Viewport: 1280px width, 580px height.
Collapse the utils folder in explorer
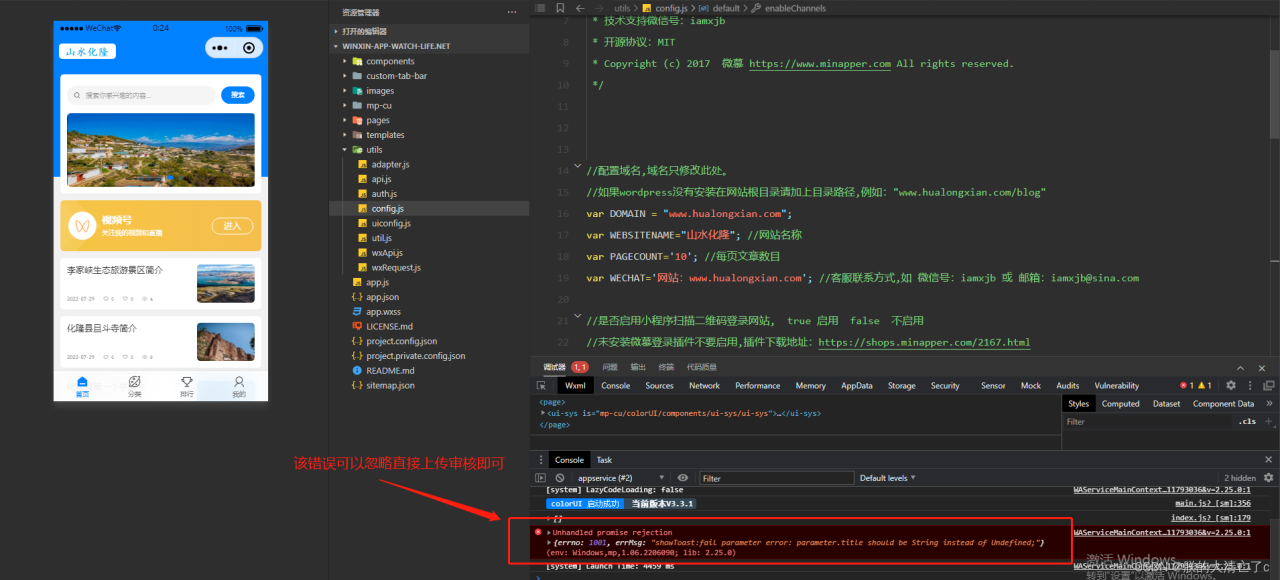345,150
